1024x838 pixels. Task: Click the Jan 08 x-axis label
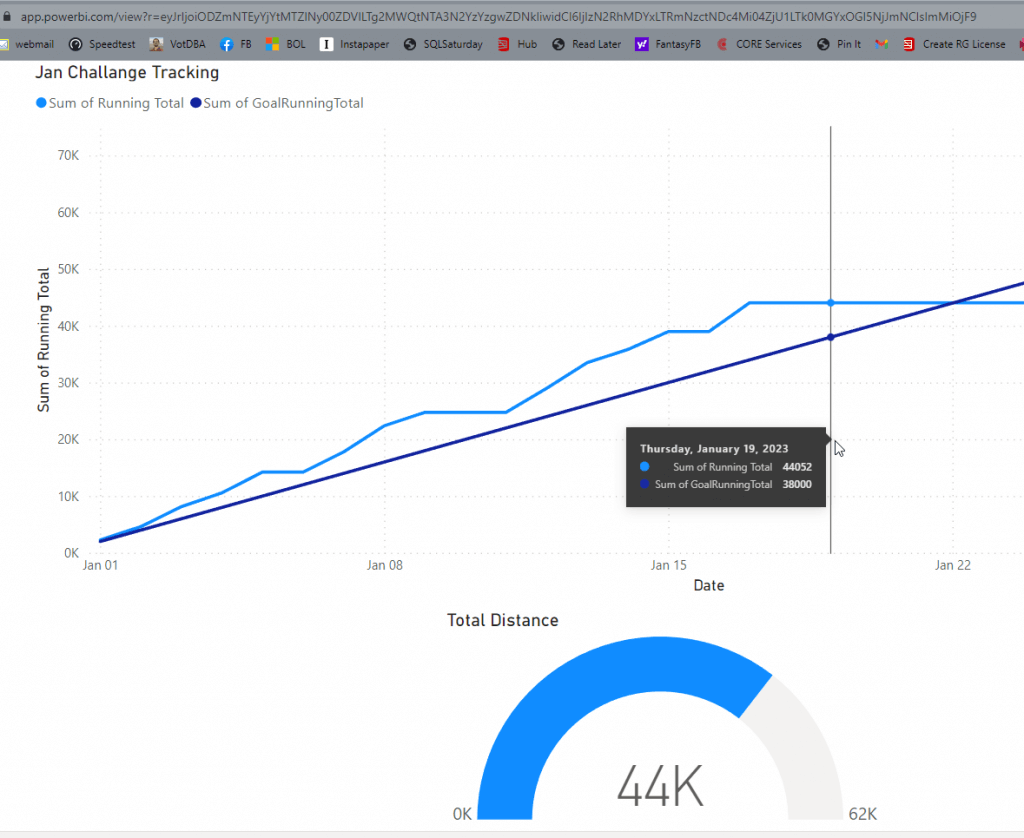pos(385,565)
